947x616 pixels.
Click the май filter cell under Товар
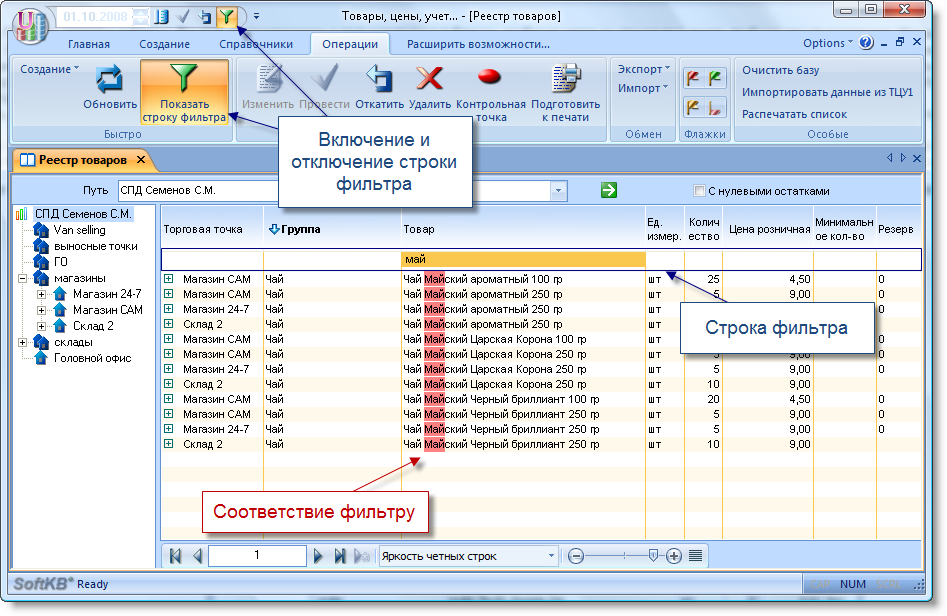coord(523,259)
